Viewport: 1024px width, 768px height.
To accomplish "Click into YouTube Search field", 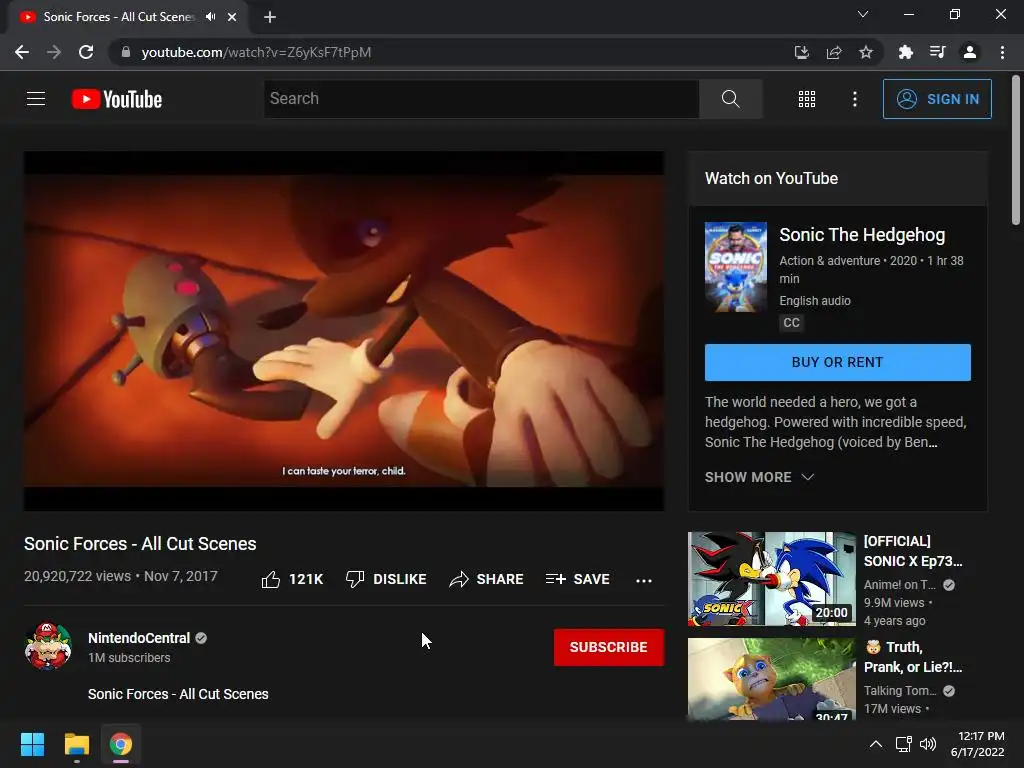I will pos(481,99).
